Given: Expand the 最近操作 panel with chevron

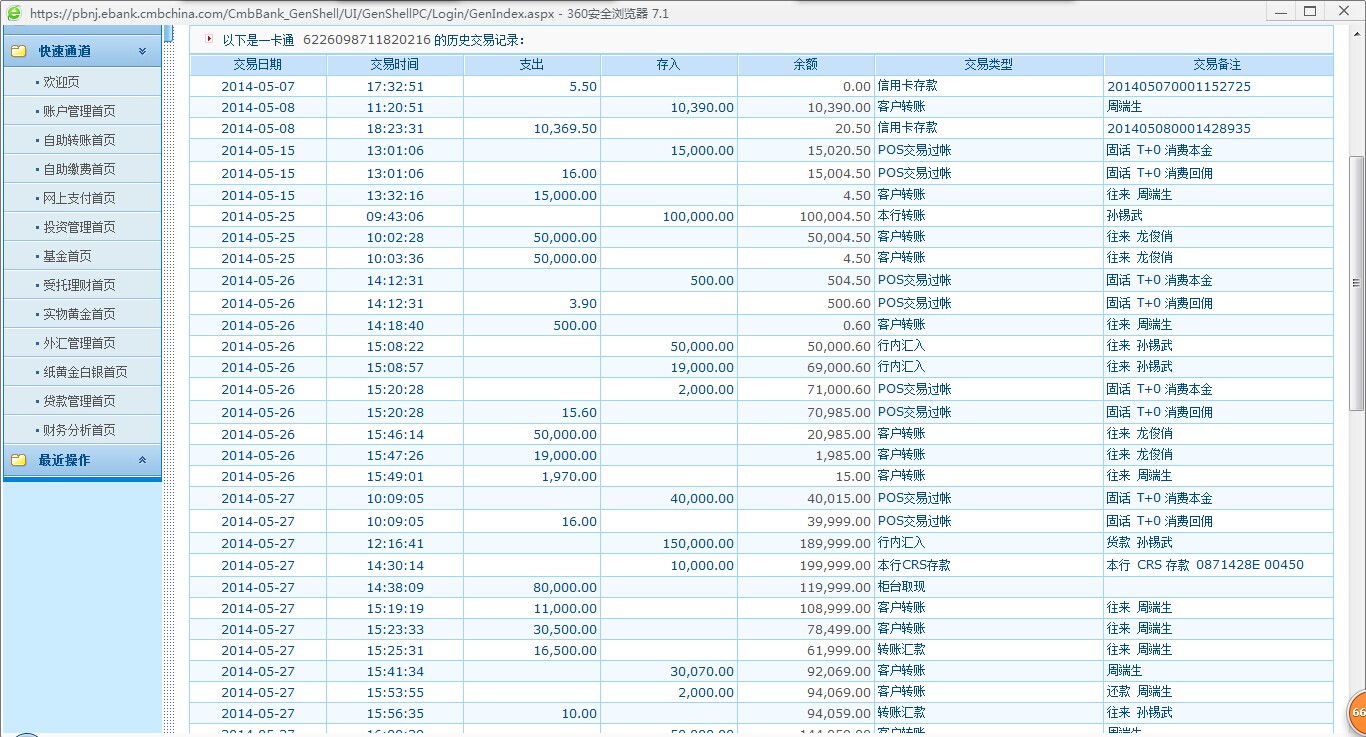Looking at the screenshot, I should (x=142, y=460).
